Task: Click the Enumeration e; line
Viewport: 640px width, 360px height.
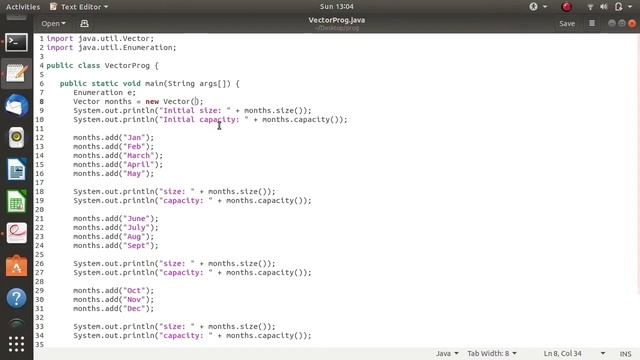Action: pyautogui.click(x=104, y=92)
